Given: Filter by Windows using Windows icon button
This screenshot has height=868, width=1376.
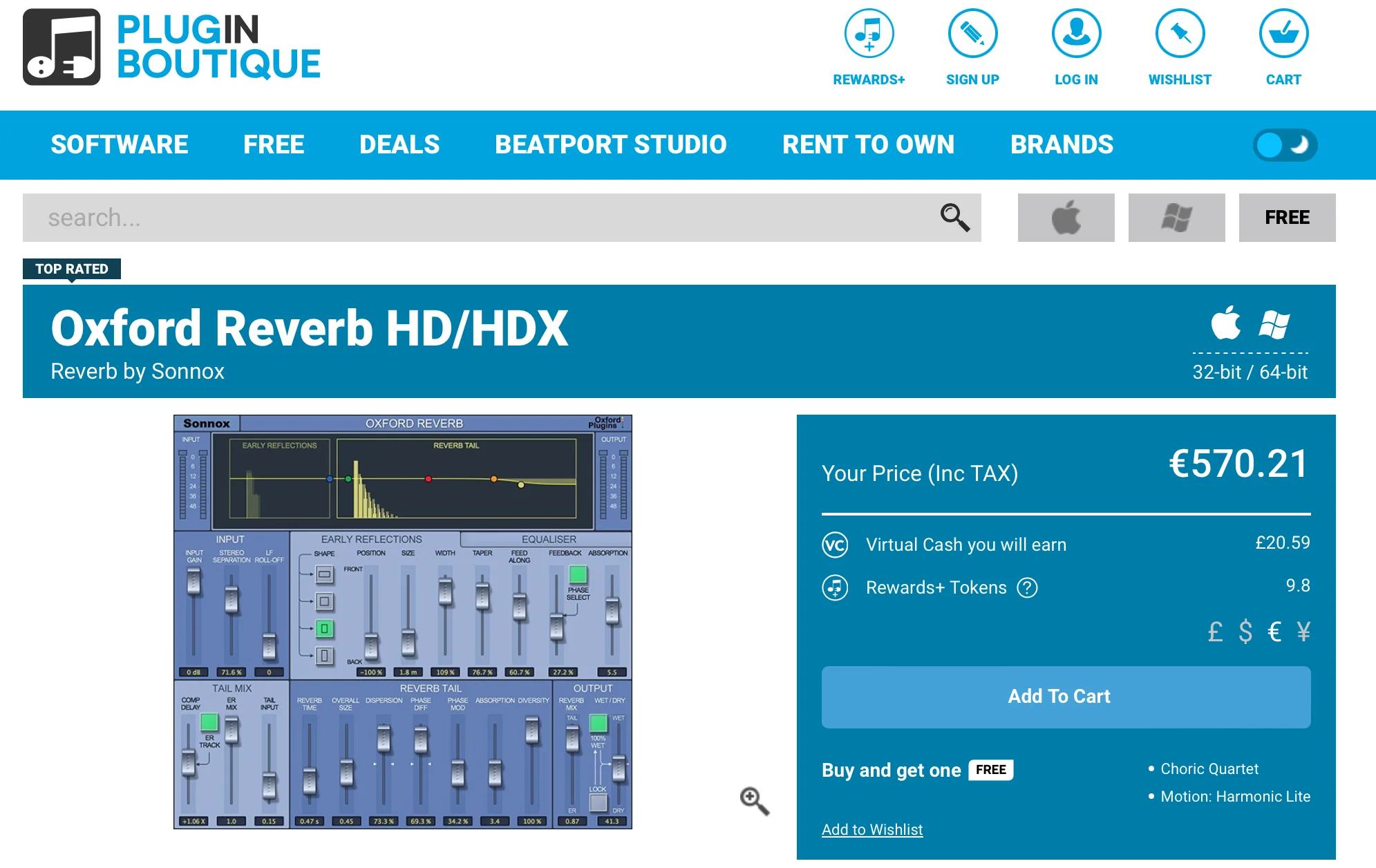Looking at the screenshot, I should [1176, 218].
